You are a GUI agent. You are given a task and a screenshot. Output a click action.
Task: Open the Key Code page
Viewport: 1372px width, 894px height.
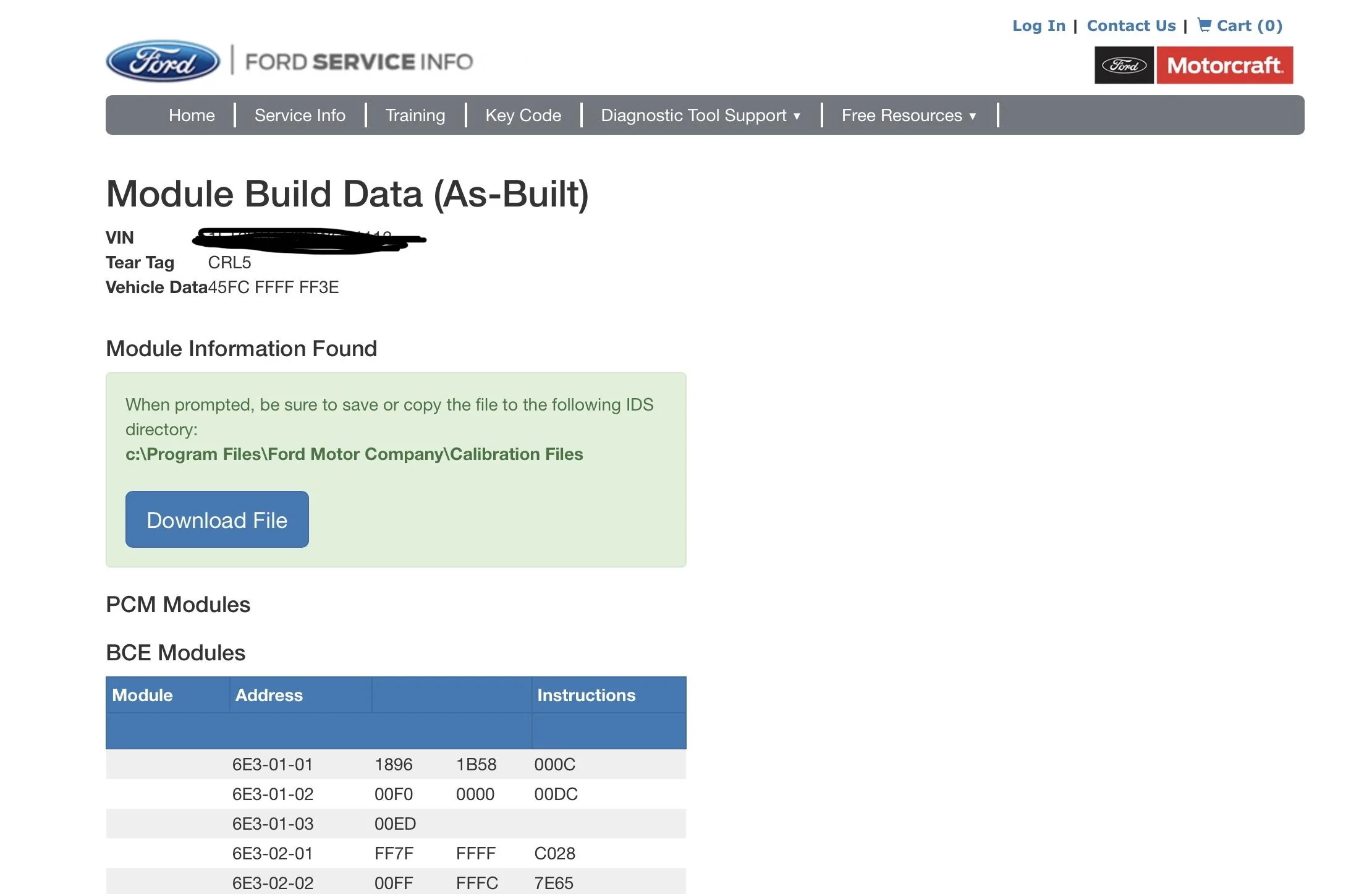(x=523, y=116)
